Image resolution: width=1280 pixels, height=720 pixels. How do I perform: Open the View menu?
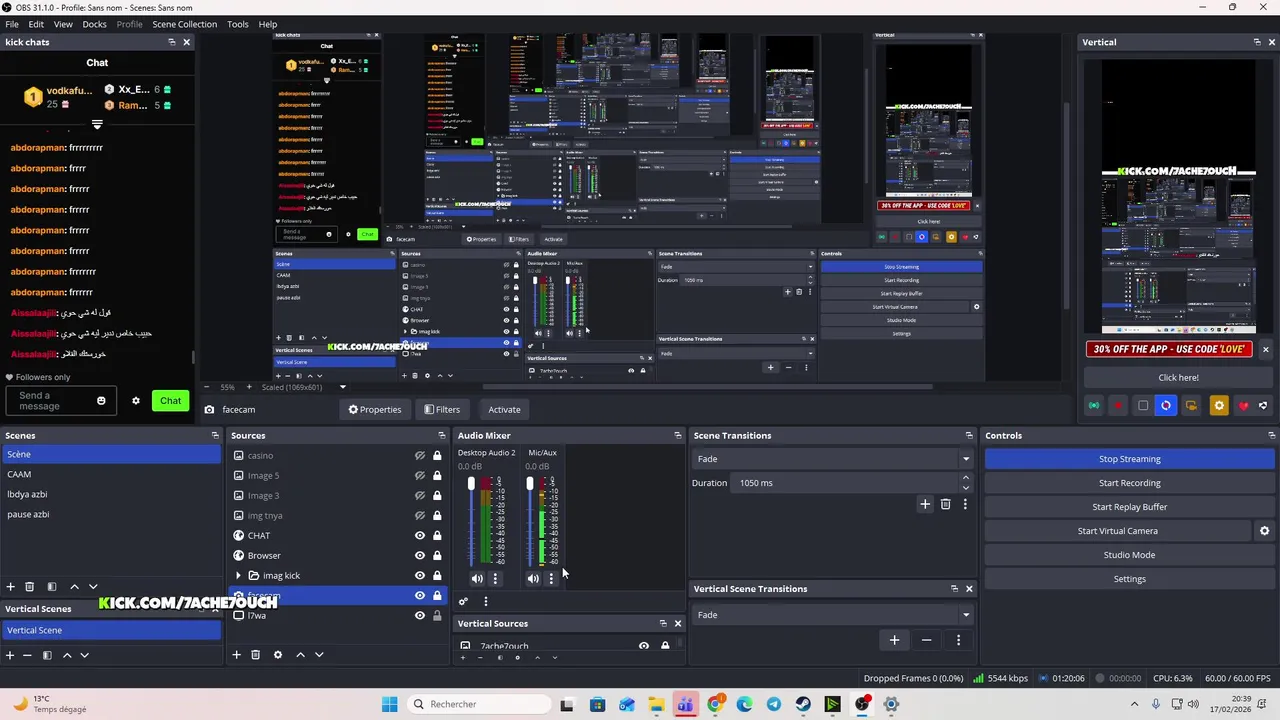pos(63,24)
